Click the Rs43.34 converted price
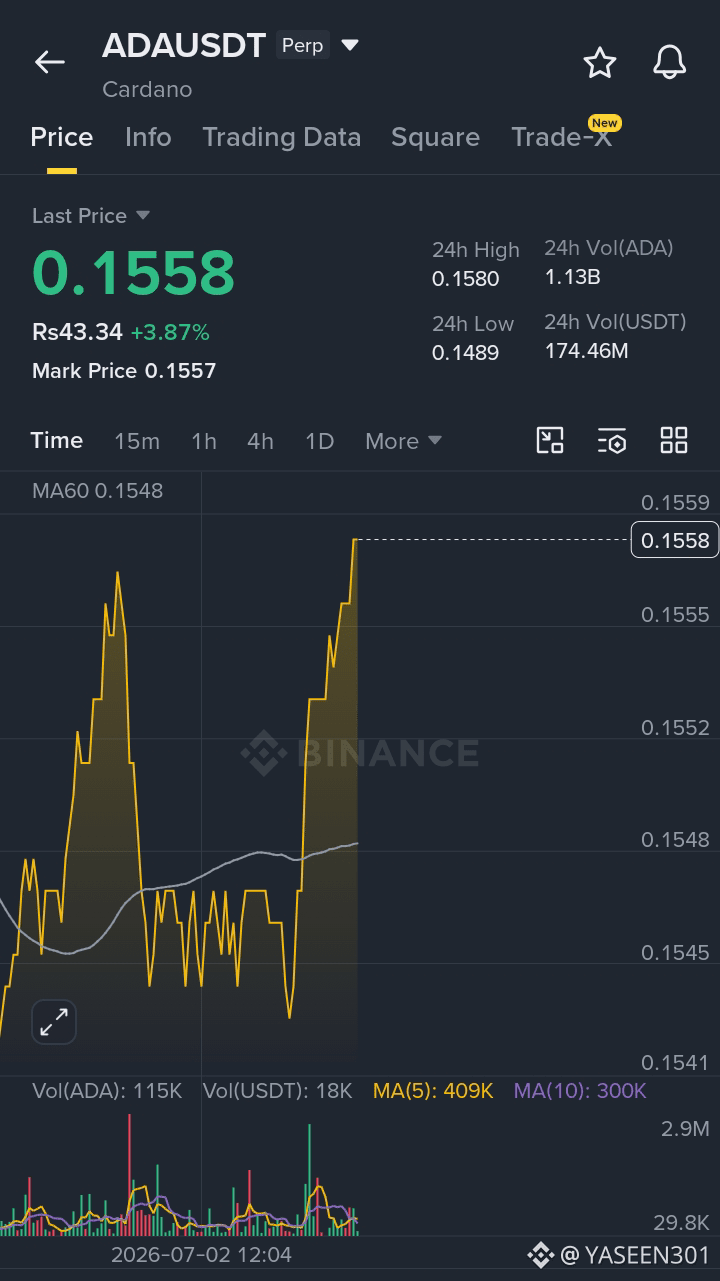 (77, 332)
